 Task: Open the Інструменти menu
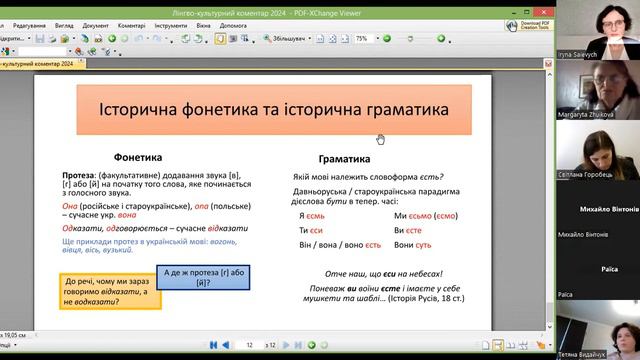coord(171,26)
